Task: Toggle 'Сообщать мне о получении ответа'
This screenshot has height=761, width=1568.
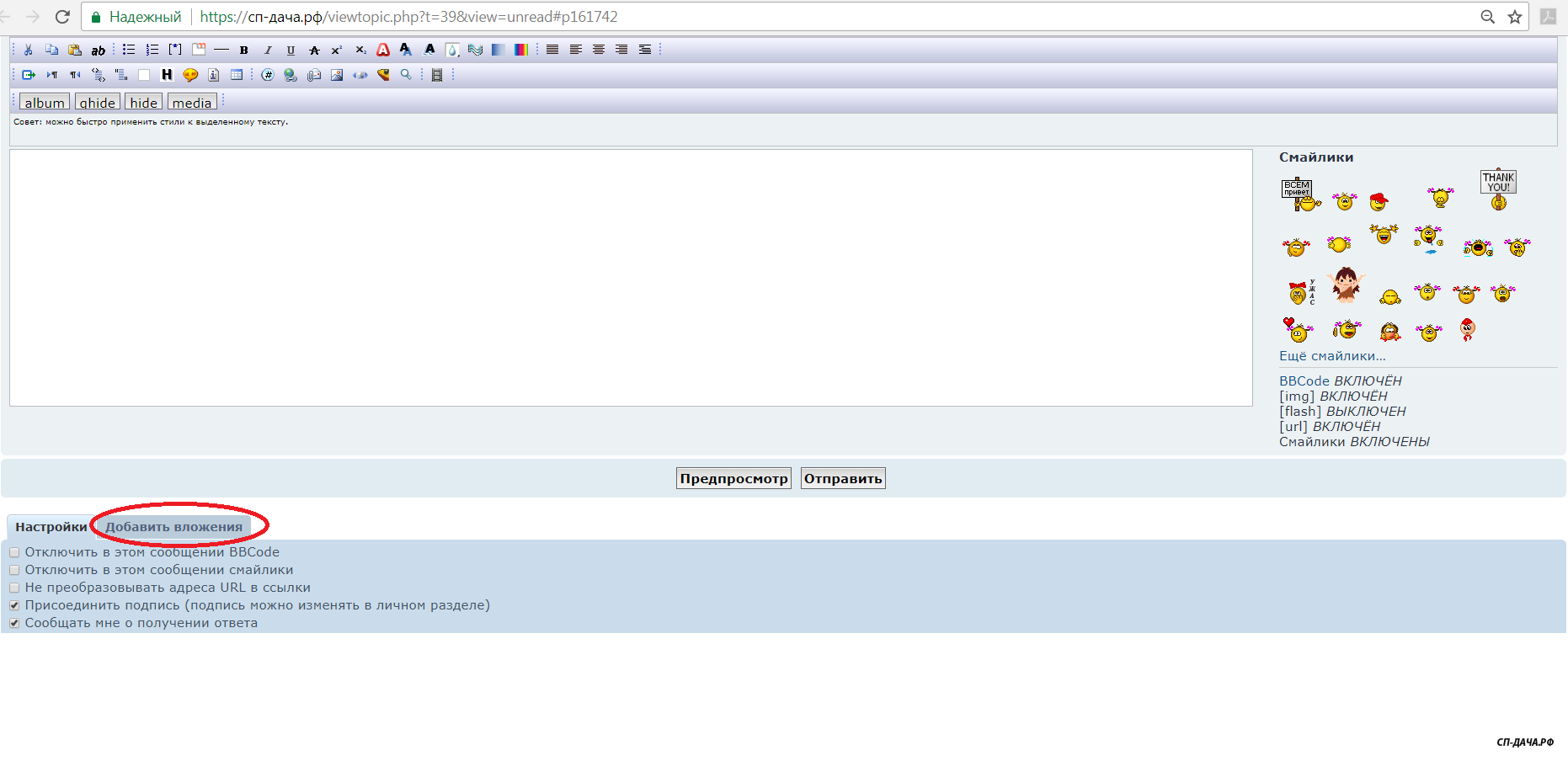Action: [x=14, y=624]
